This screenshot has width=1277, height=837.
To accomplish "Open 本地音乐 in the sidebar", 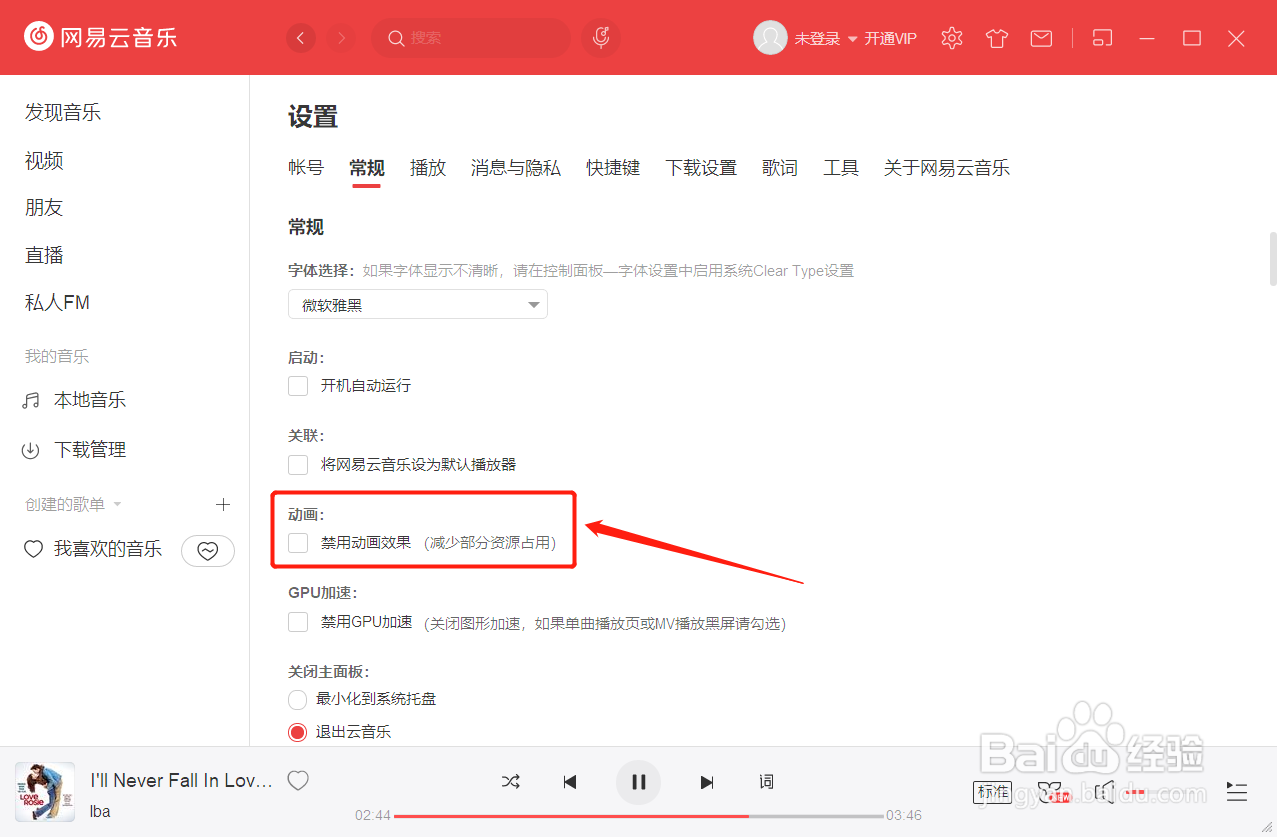I will (x=88, y=399).
